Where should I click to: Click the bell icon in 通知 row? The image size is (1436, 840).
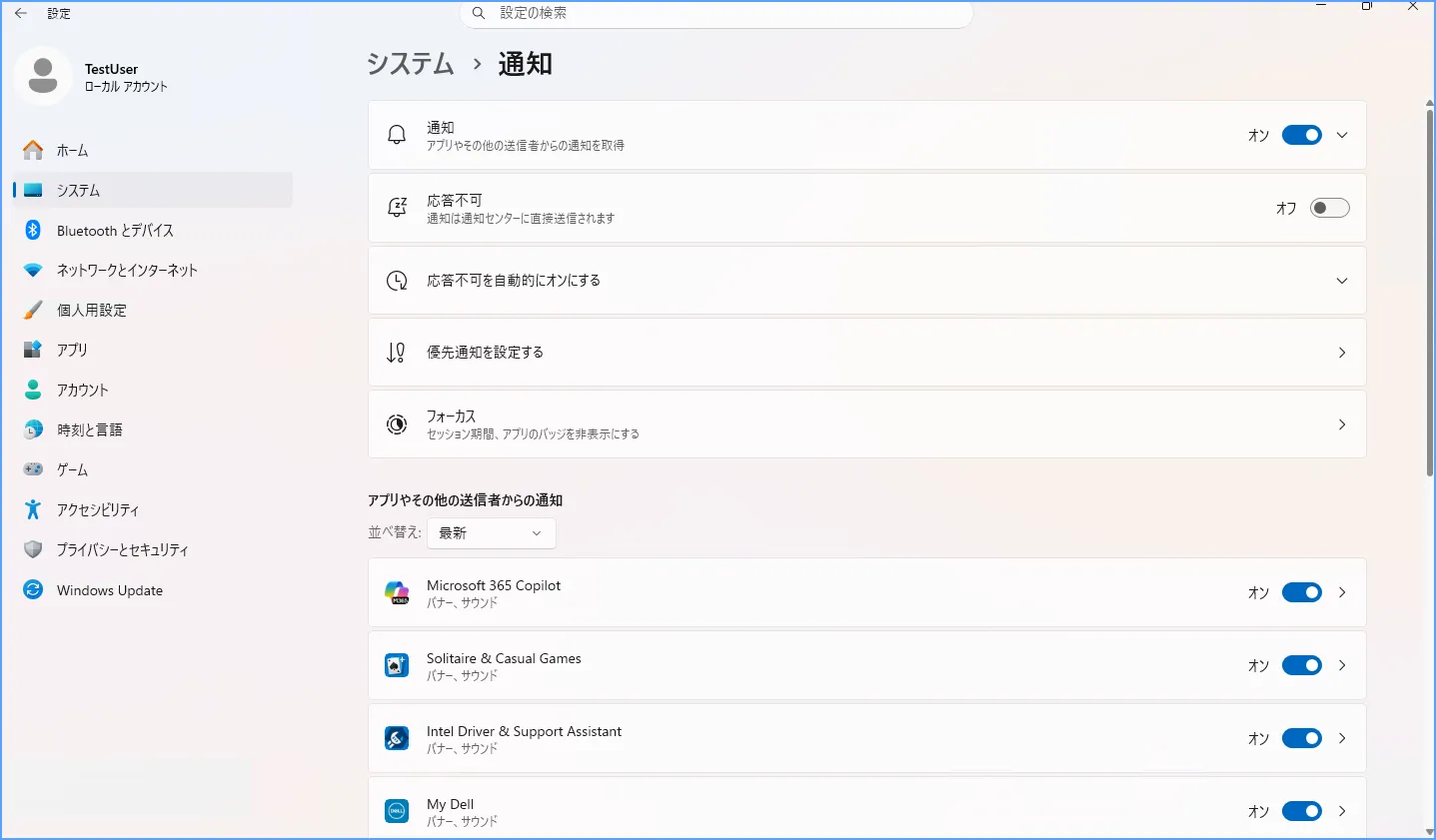pos(397,135)
